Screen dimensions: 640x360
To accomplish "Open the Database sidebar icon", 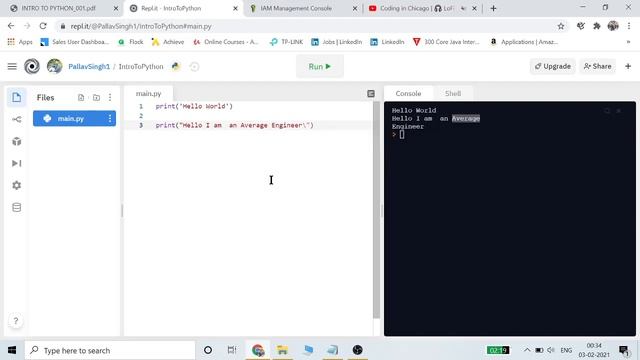I will (17, 207).
